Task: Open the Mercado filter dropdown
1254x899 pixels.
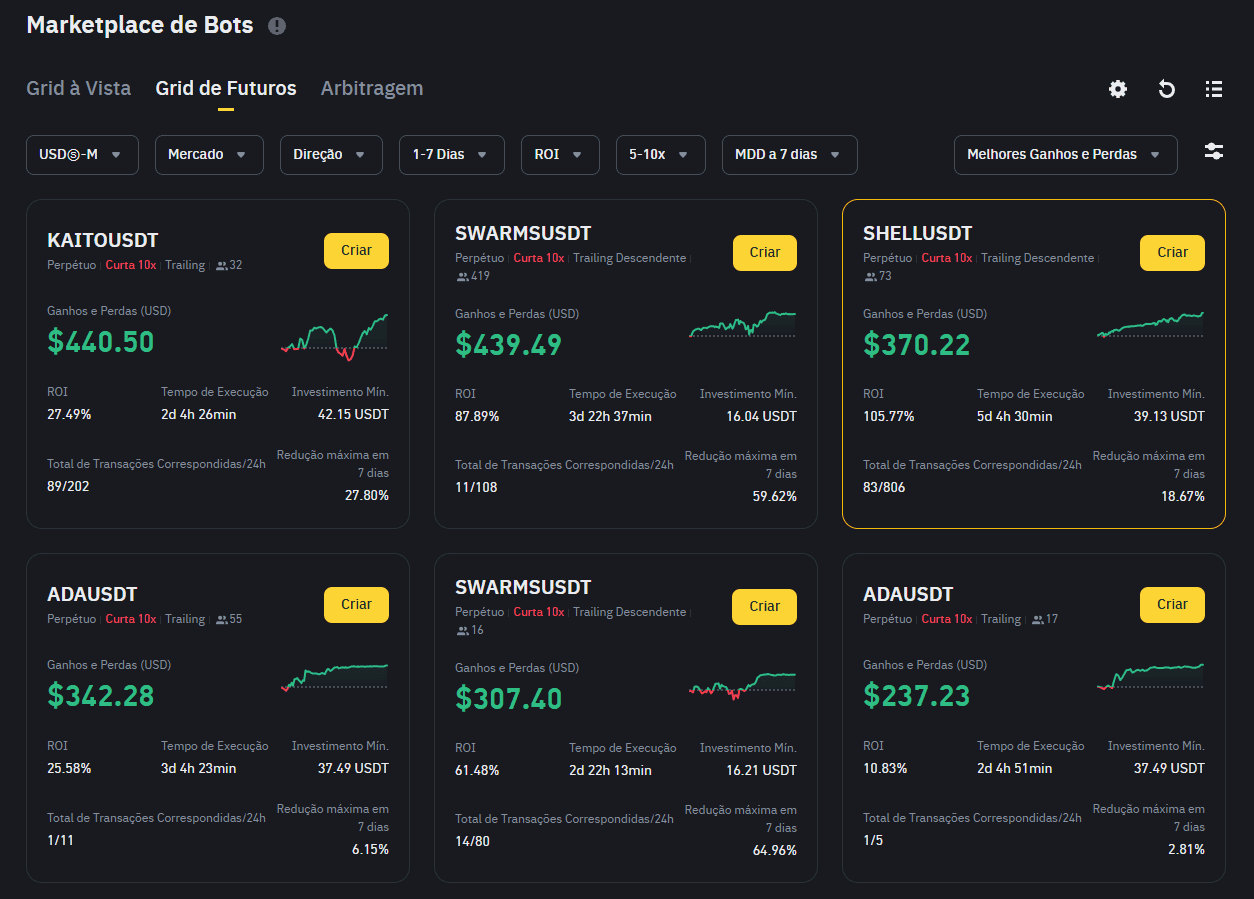Action: click(x=209, y=155)
